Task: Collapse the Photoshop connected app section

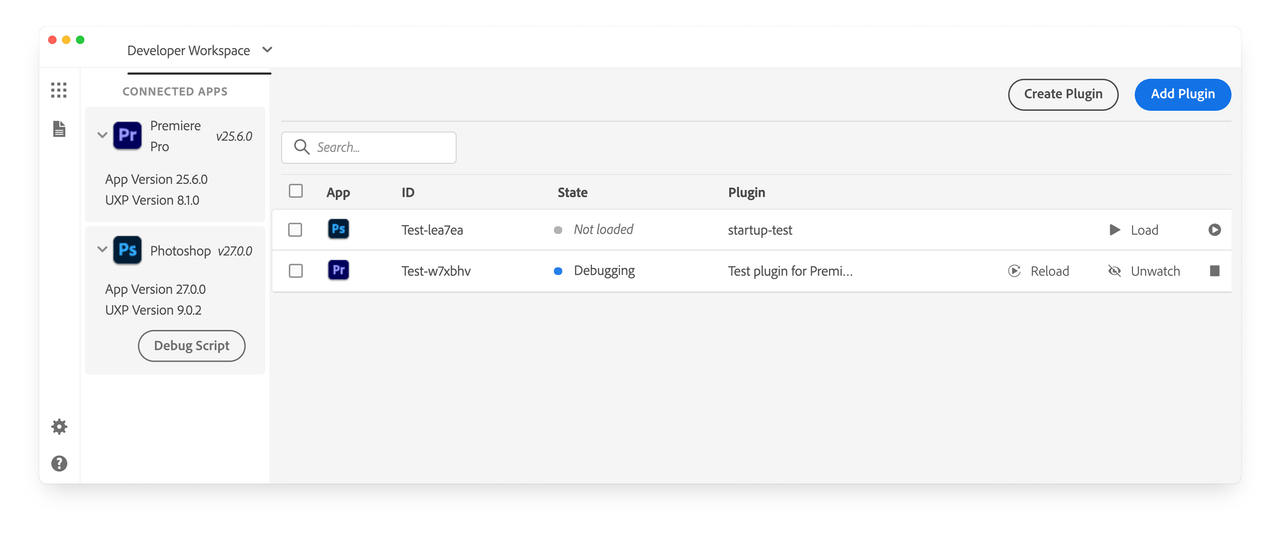Action: tap(102, 250)
